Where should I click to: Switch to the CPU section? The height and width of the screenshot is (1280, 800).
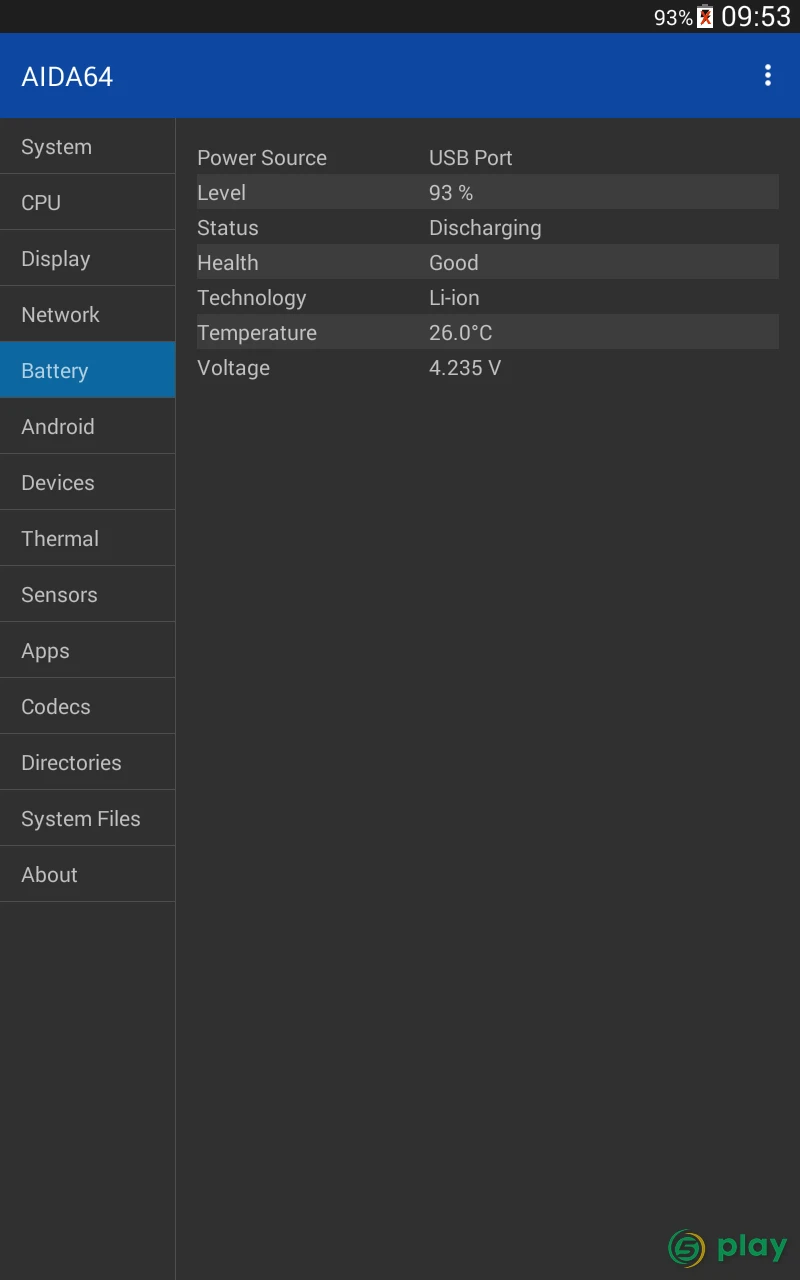coord(87,203)
